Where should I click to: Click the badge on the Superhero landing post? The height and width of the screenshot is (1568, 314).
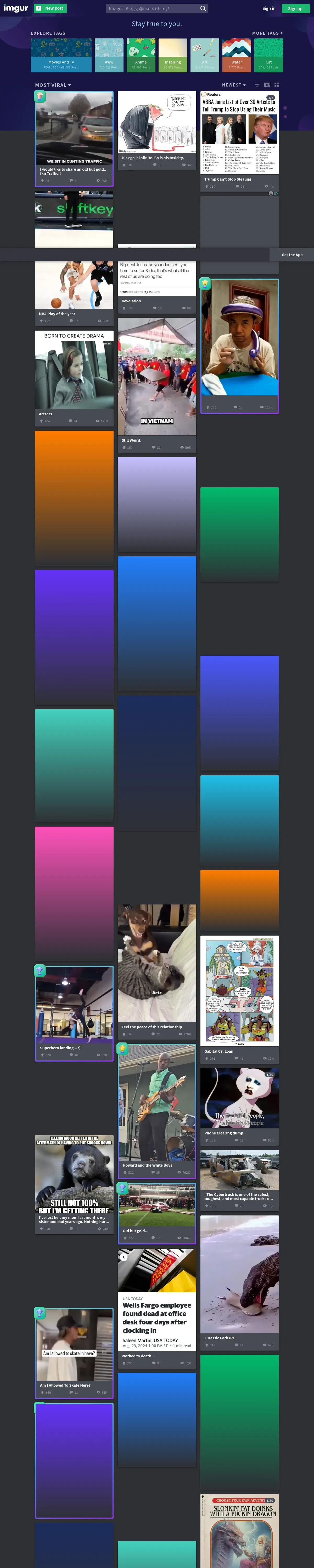pyautogui.click(x=40, y=970)
